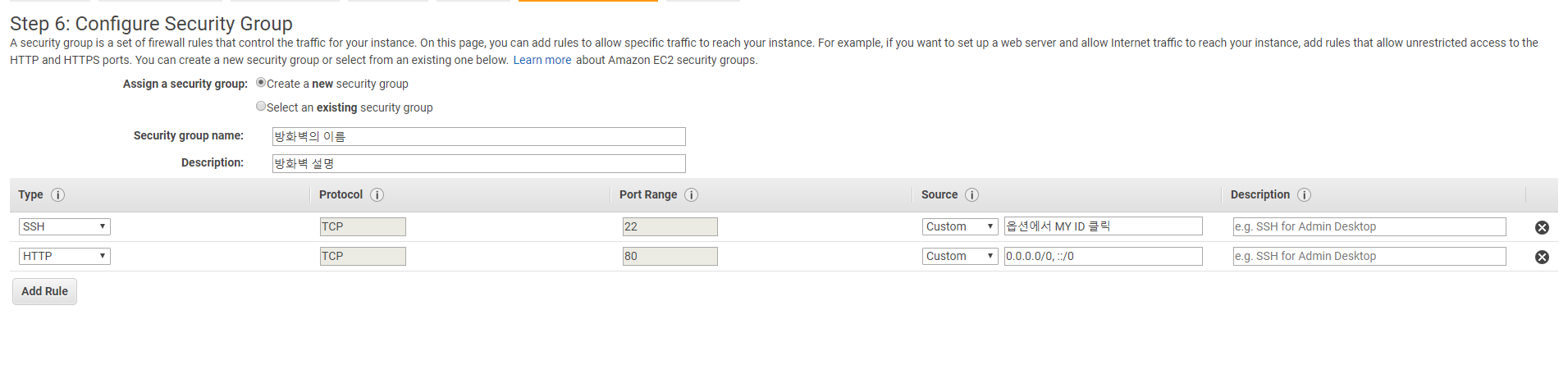Remove the SSH rule with X icon

point(1542,228)
